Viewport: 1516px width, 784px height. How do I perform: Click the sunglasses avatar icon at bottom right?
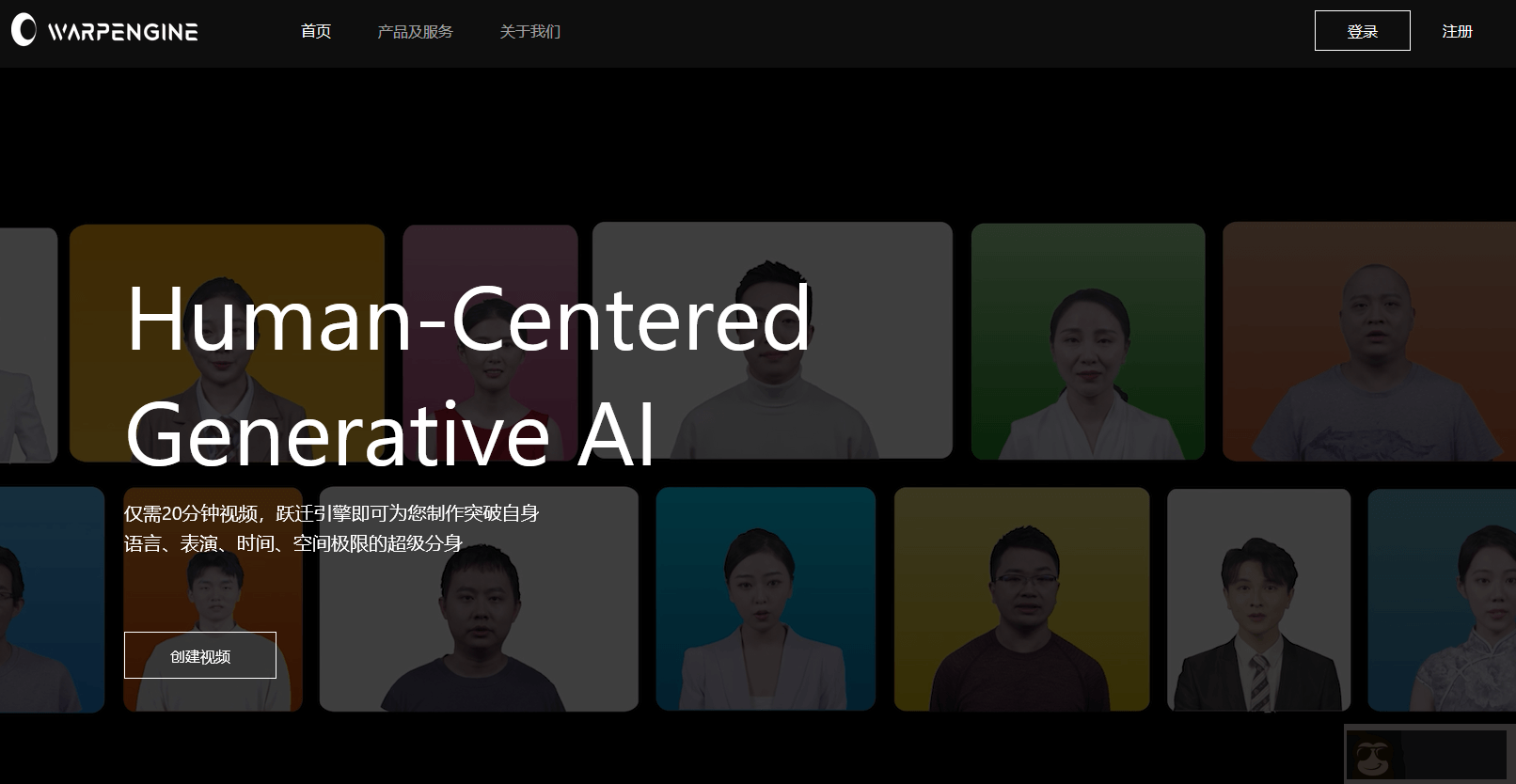click(1374, 754)
